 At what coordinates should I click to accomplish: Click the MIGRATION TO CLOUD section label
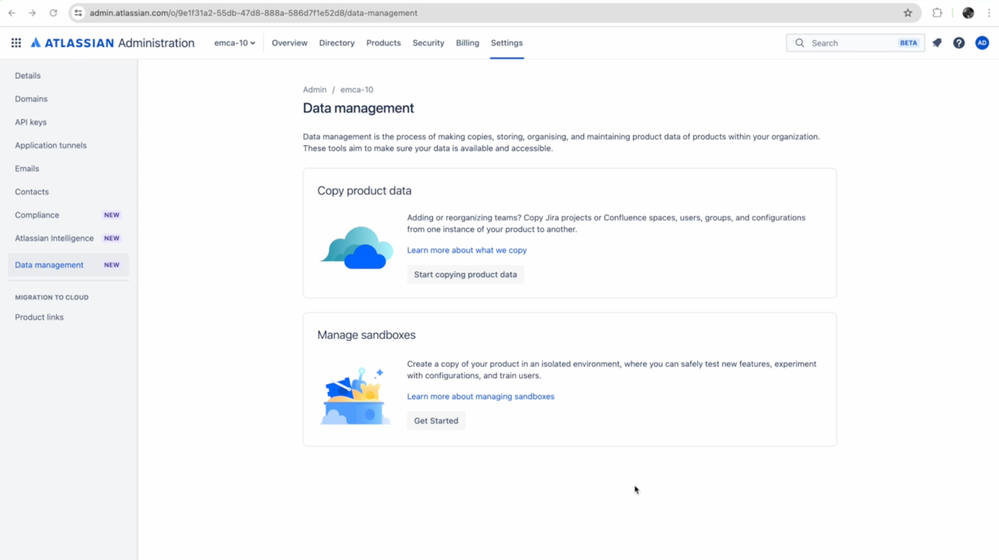pyautogui.click(x=52, y=298)
